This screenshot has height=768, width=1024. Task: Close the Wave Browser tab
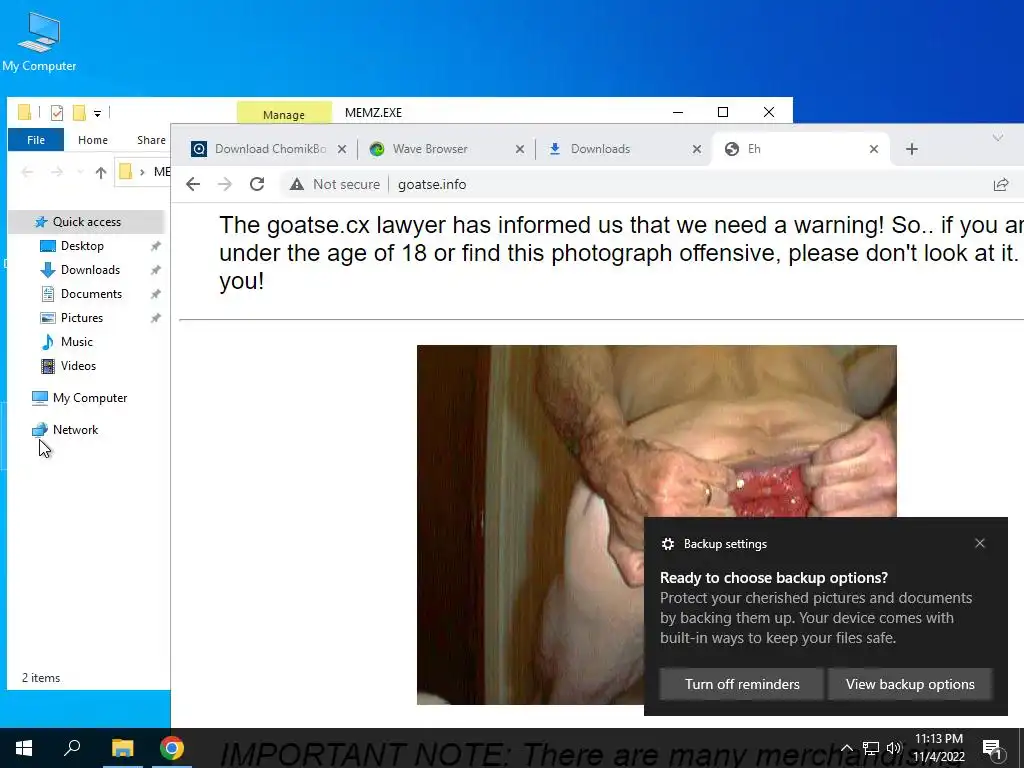point(520,149)
